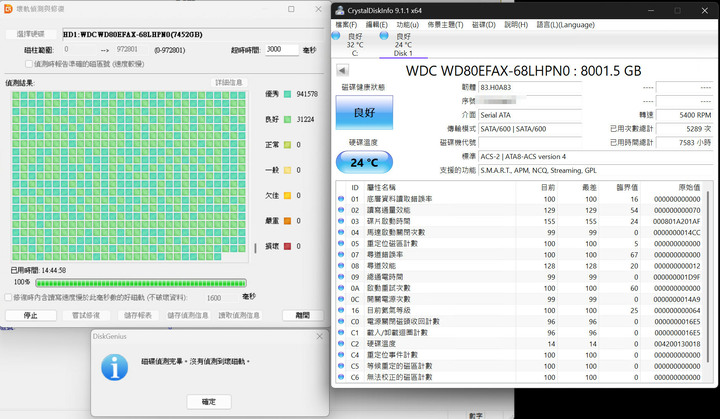Click the blue orb above C: drive
Screen dimensions: 720x419
336,35
